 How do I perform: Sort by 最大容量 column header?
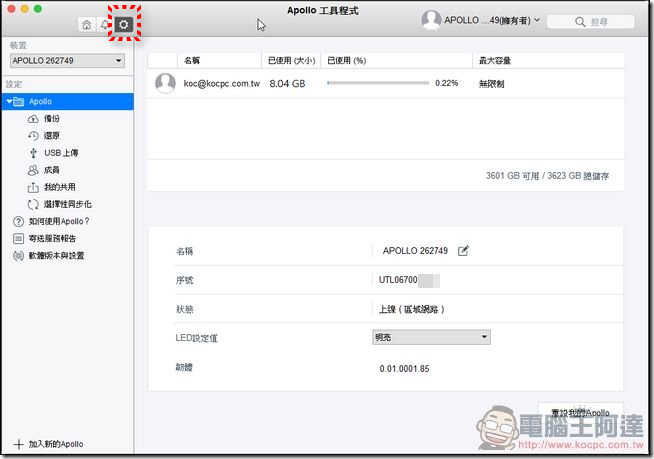pyautogui.click(x=548, y=61)
